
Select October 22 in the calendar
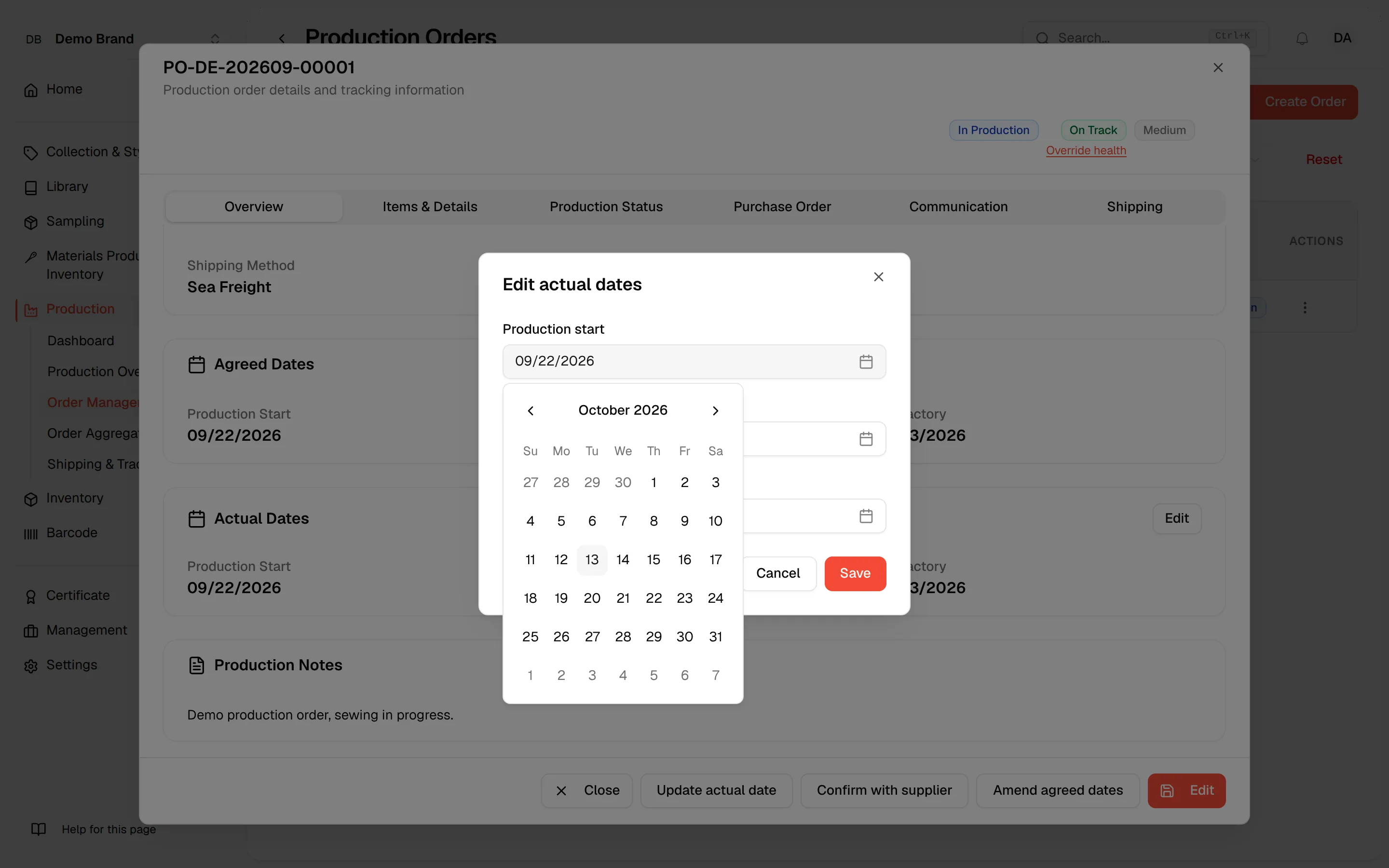click(654, 598)
